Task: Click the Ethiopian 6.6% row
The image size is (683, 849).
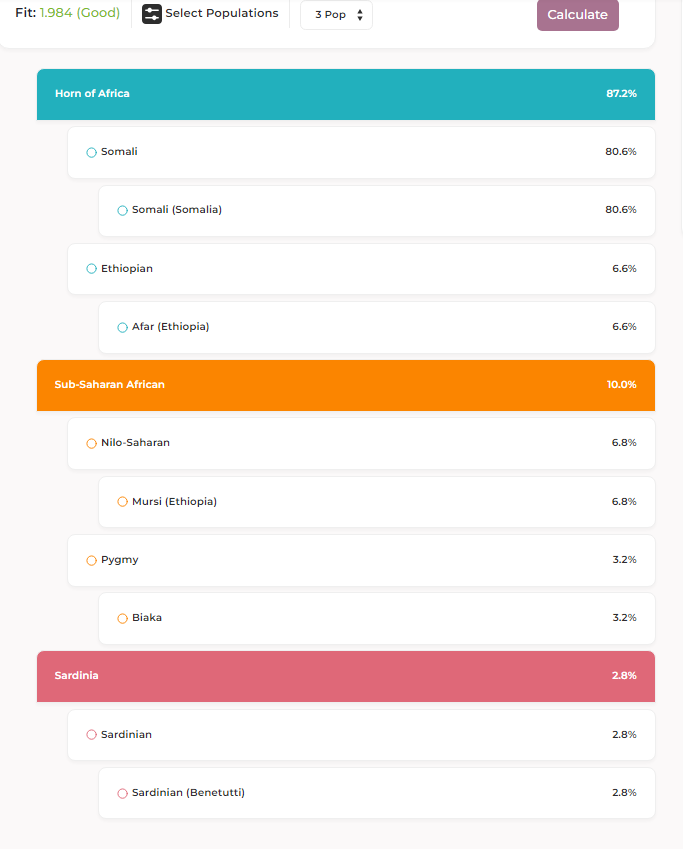Action: 361,269
